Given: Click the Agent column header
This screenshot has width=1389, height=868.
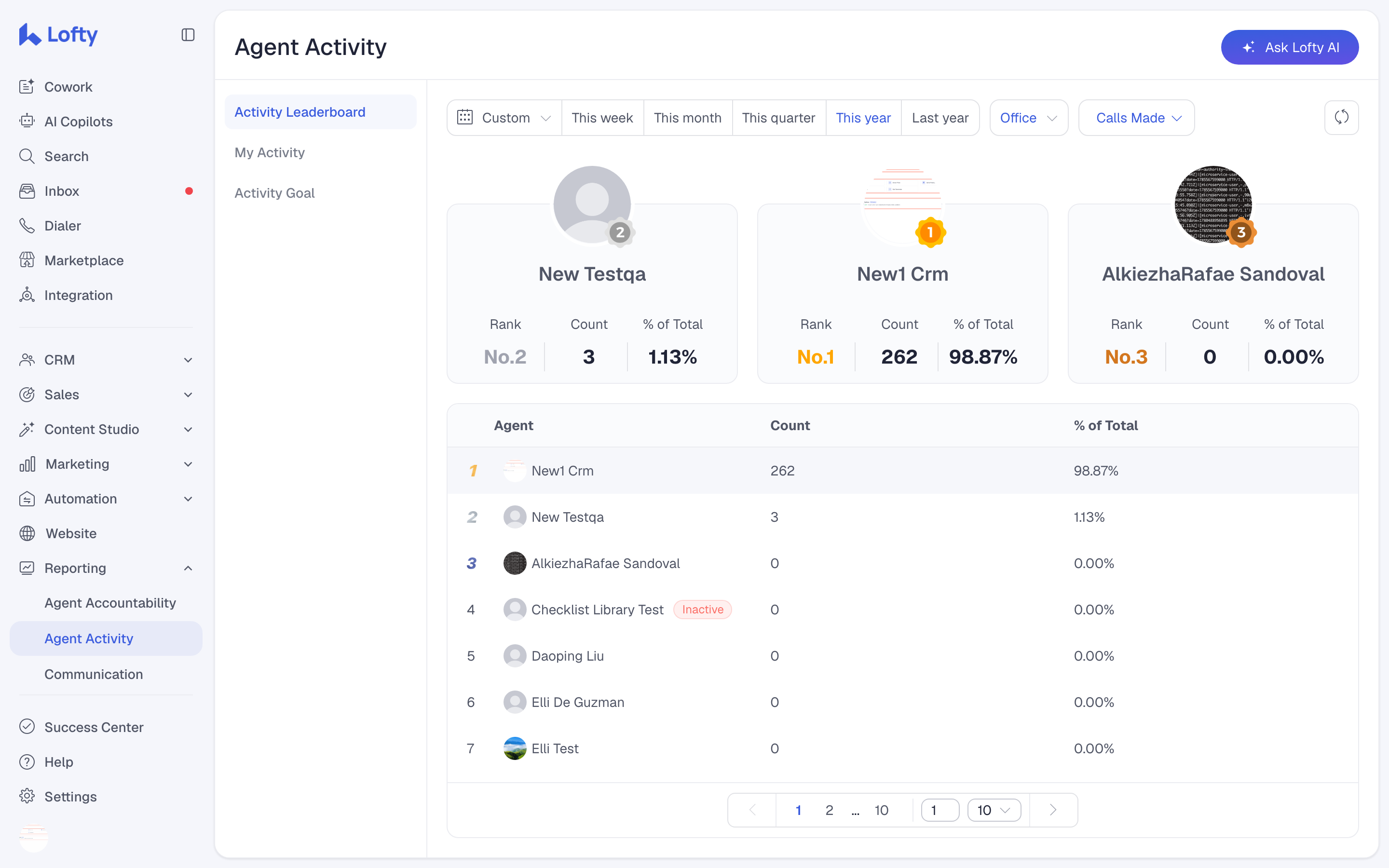Looking at the screenshot, I should point(513,425).
